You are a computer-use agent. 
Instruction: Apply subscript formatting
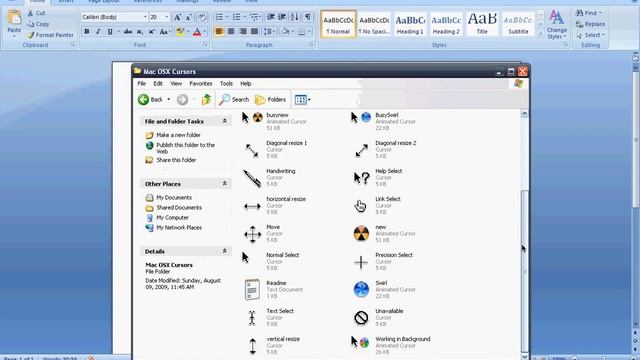coord(140,31)
